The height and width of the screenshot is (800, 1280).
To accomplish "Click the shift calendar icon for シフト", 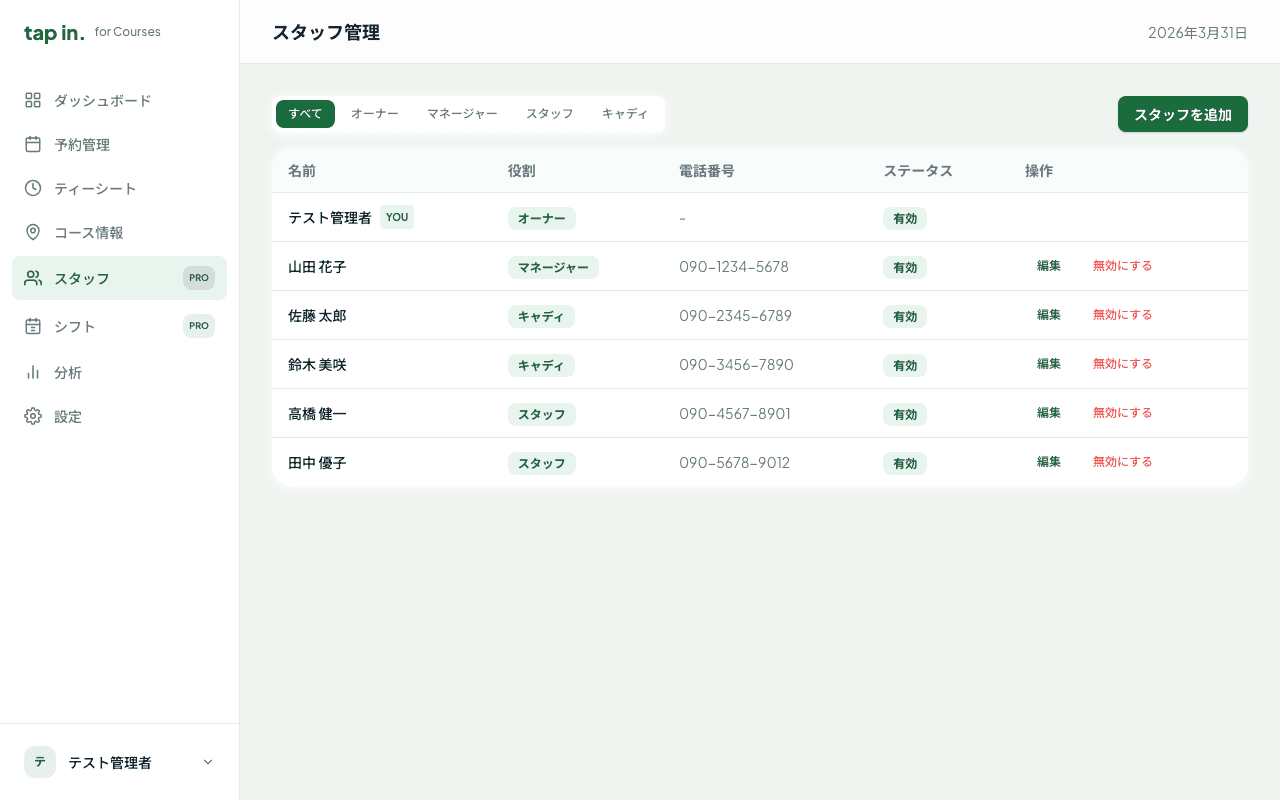I will (33, 326).
